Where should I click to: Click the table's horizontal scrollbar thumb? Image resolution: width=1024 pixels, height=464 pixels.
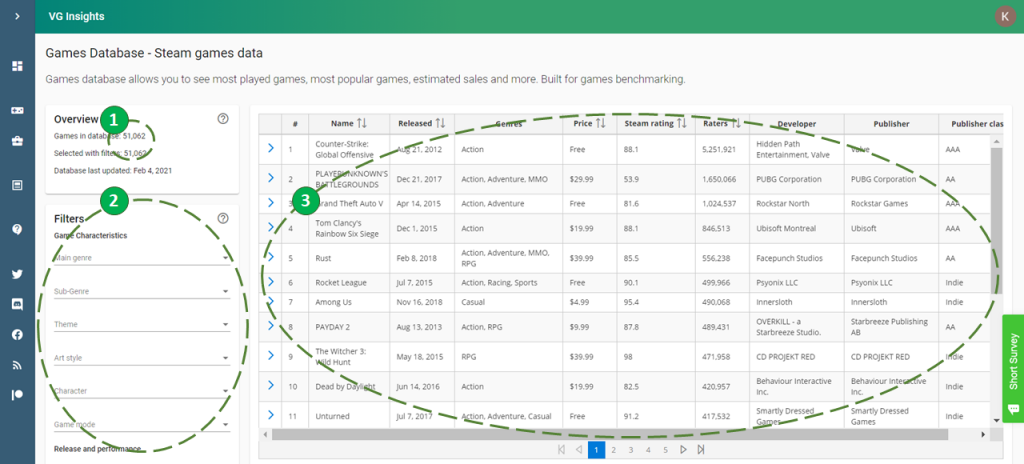(610, 435)
